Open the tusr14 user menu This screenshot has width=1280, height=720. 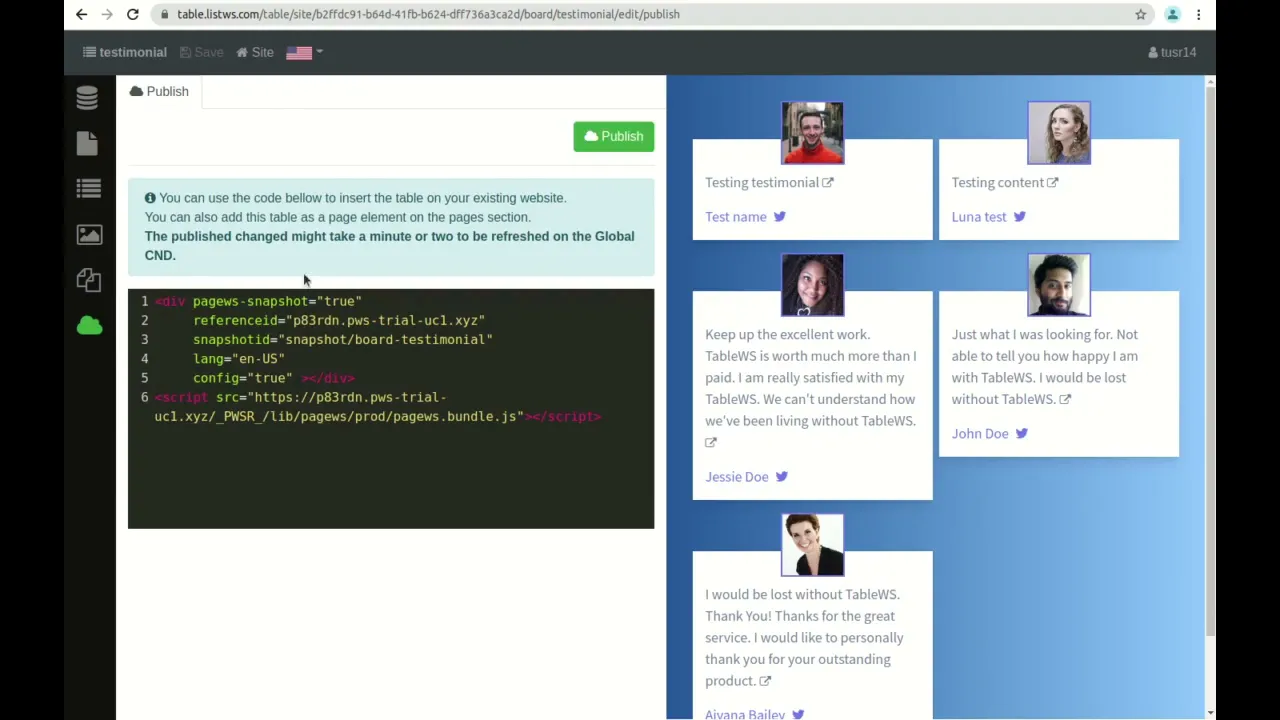coord(1172,52)
